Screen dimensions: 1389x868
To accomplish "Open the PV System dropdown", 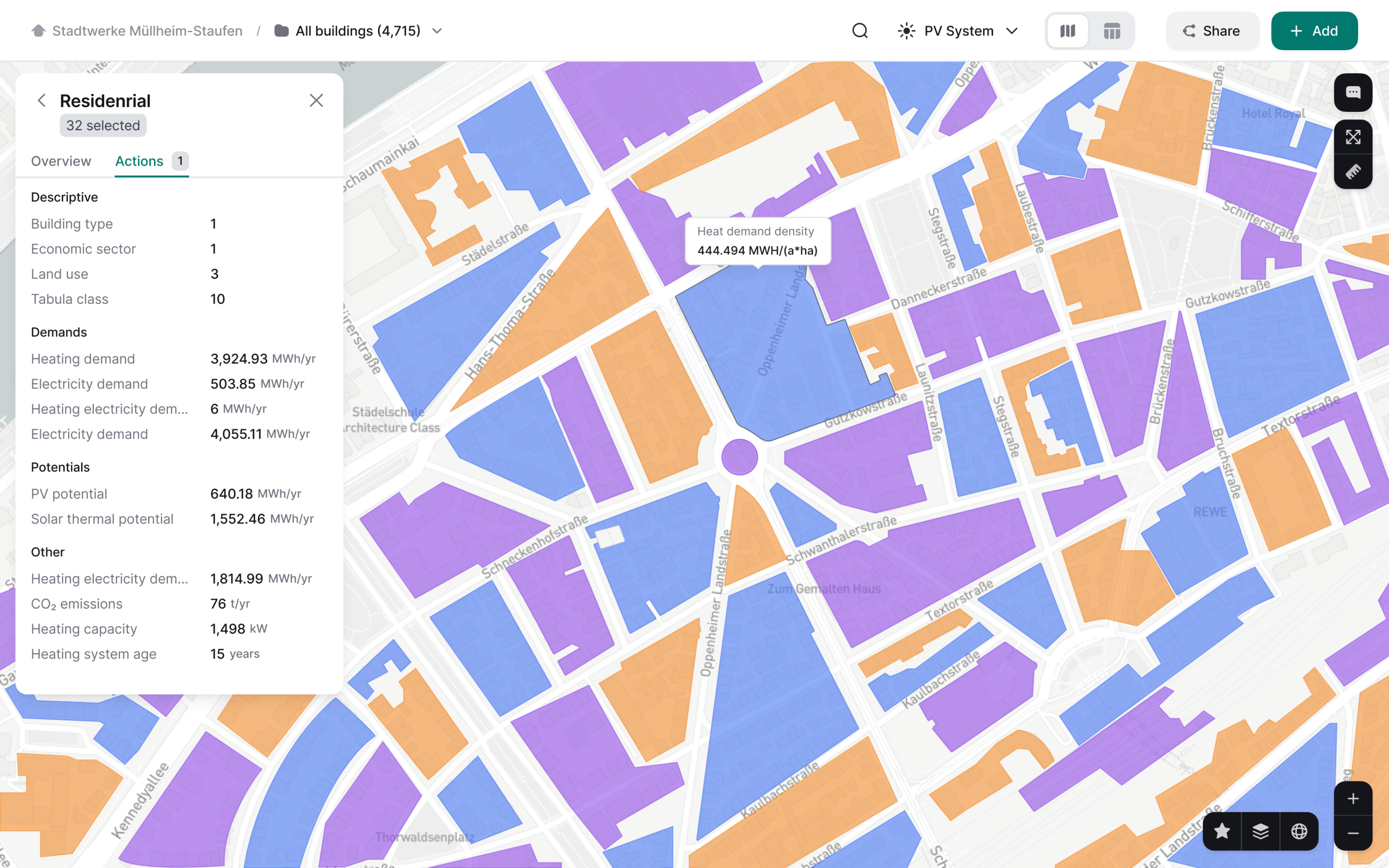I will [1013, 30].
